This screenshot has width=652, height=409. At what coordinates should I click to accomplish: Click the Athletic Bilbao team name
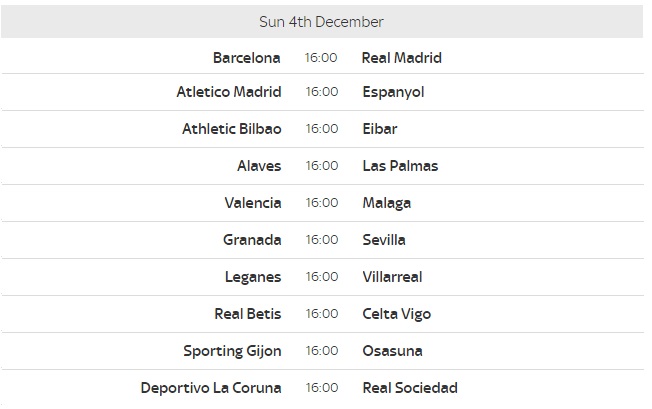click(x=232, y=129)
